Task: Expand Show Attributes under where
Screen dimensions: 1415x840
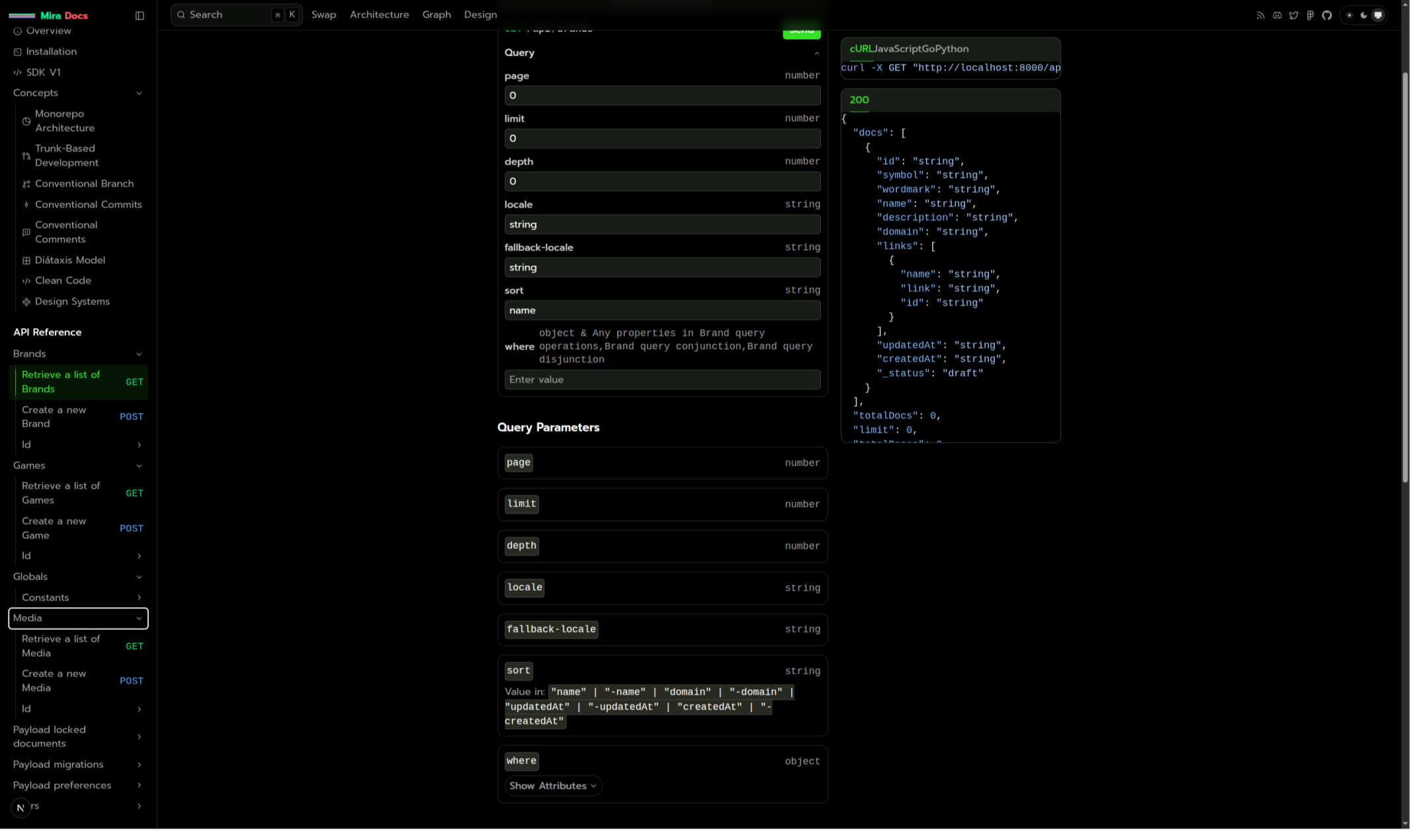Action: click(552, 786)
